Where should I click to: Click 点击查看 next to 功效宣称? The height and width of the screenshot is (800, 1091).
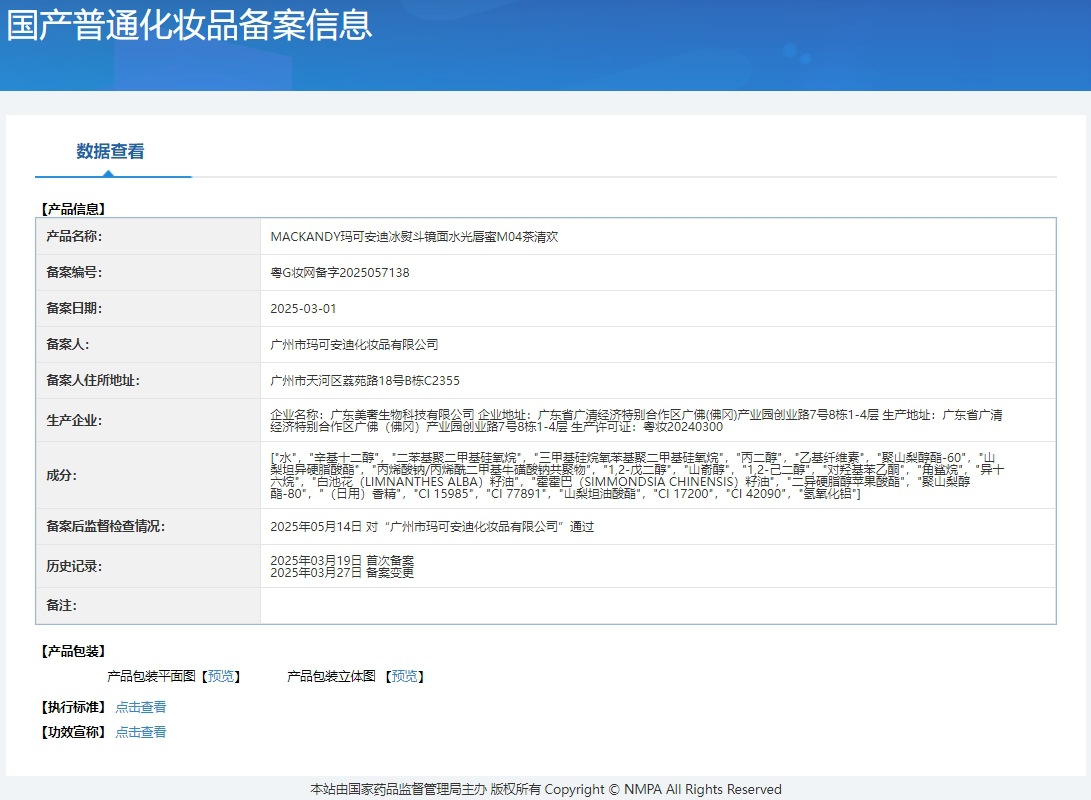(x=141, y=732)
